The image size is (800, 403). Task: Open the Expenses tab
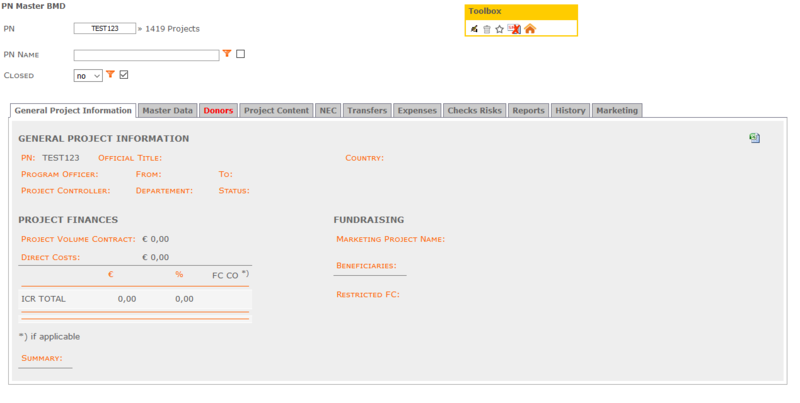tap(417, 110)
